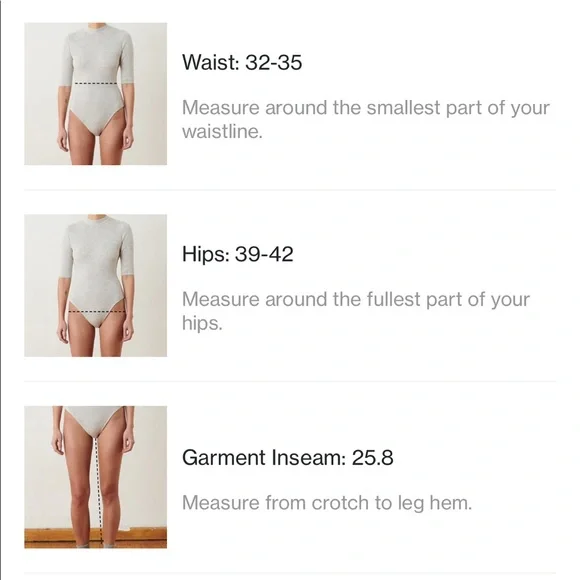Click the divider below the hips section
Viewport: 580px width, 580px height.
pyautogui.click(x=290, y=381)
